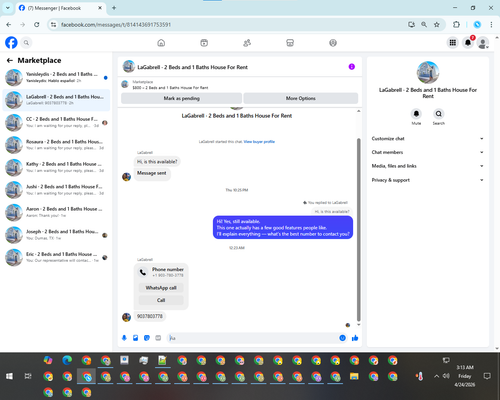Select the Messenger | Facebook tab
The width and height of the screenshot is (500, 400).
tap(60, 8)
